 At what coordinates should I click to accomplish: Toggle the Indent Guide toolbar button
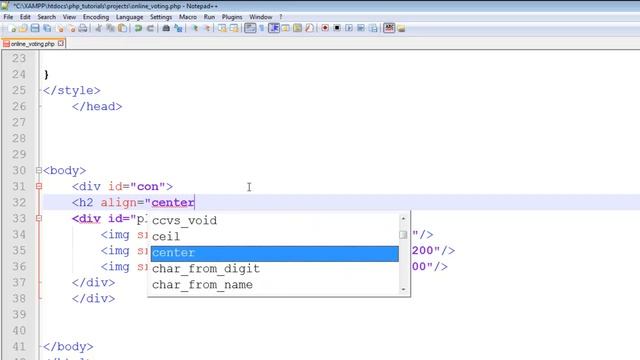point(273,28)
